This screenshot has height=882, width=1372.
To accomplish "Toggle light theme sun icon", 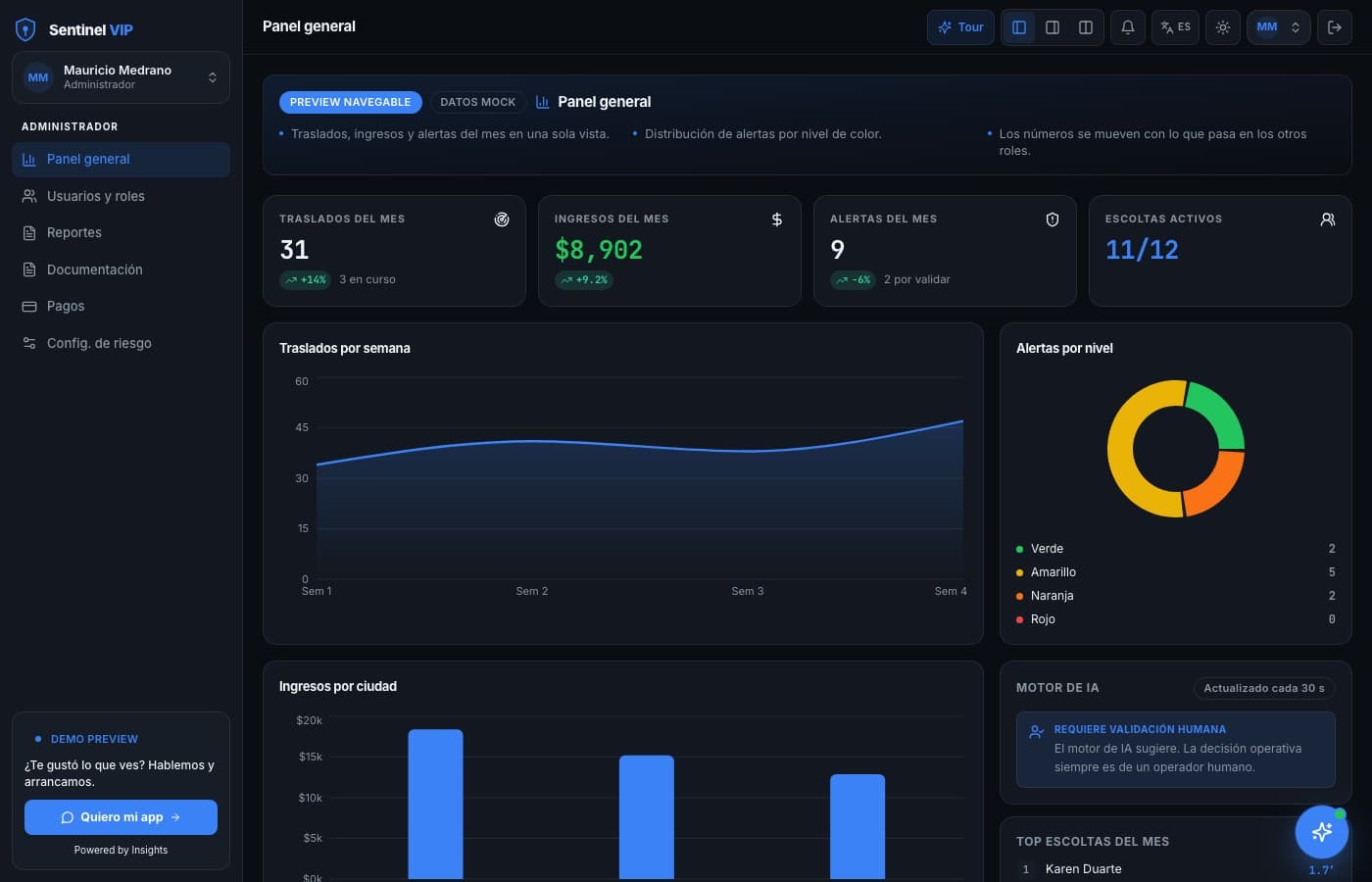I will pos(1223,27).
